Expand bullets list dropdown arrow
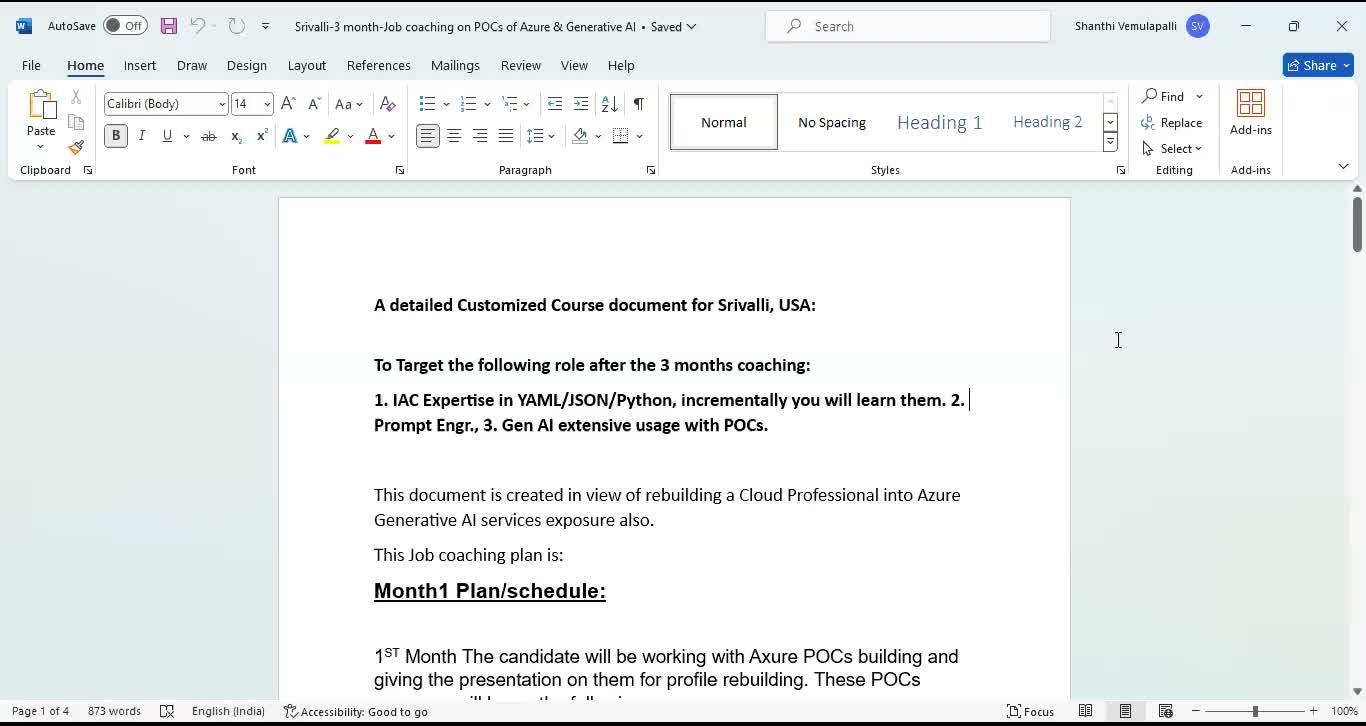 click(x=446, y=104)
